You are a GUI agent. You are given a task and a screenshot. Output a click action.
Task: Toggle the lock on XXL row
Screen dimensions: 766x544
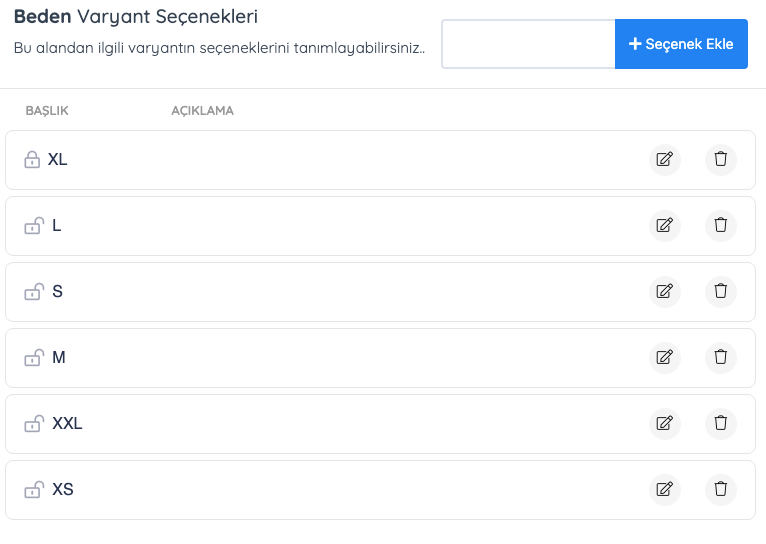[x=33, y=424]
